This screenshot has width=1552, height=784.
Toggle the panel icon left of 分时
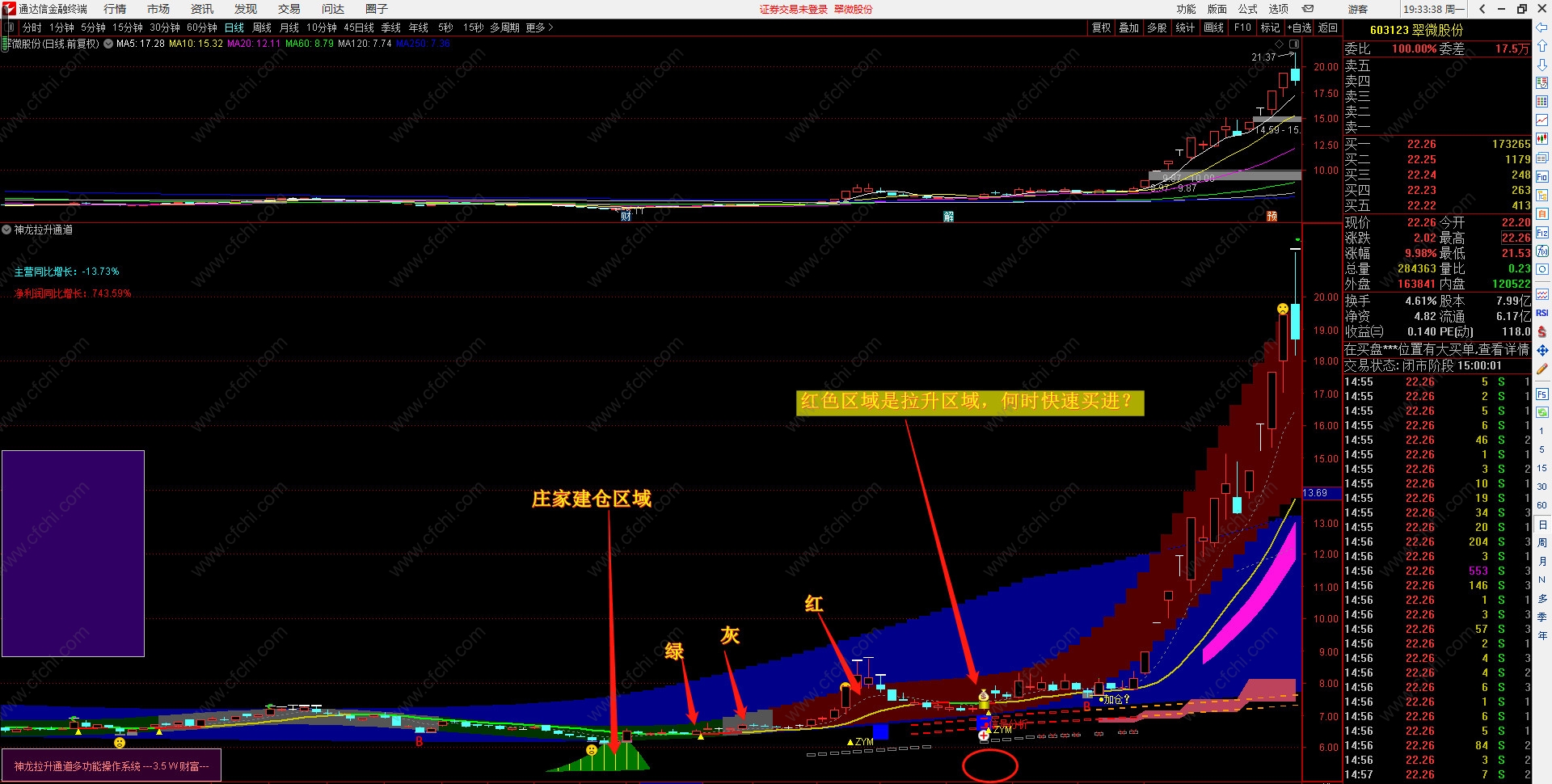pyautogui.click(x=11, y=27)
